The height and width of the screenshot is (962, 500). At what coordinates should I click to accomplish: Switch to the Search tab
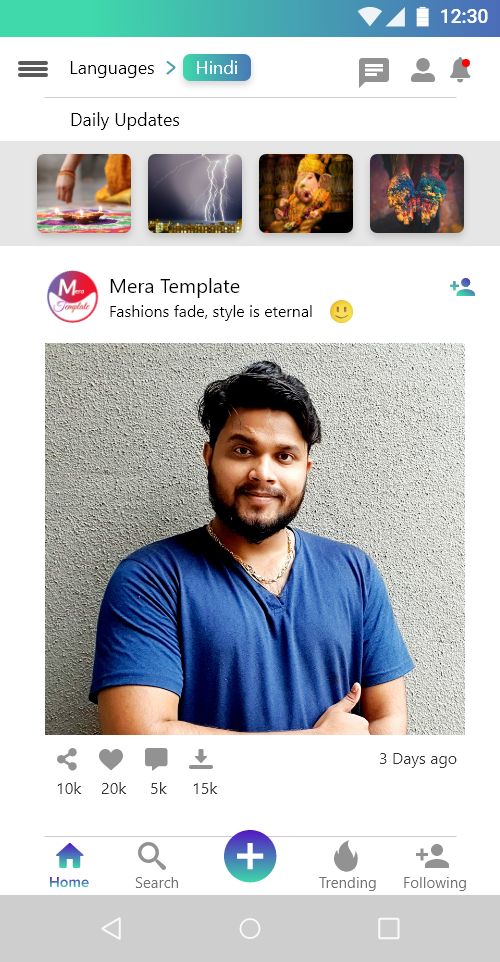(x=156, y=866)
